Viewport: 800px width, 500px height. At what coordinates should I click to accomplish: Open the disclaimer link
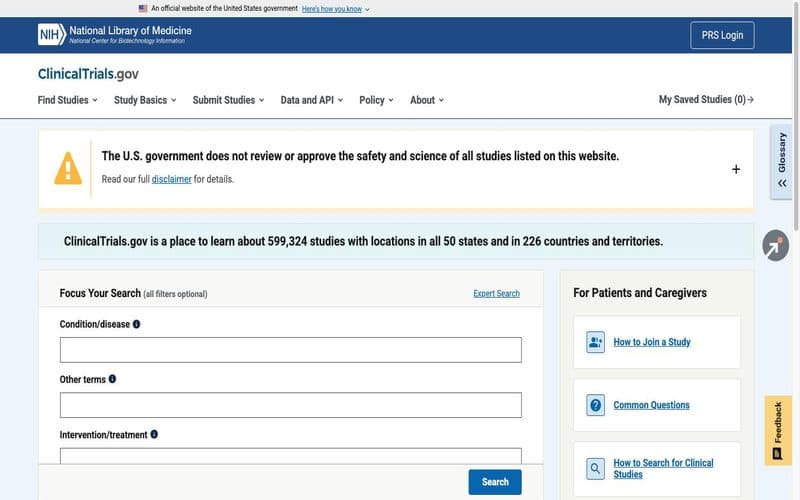171,179
